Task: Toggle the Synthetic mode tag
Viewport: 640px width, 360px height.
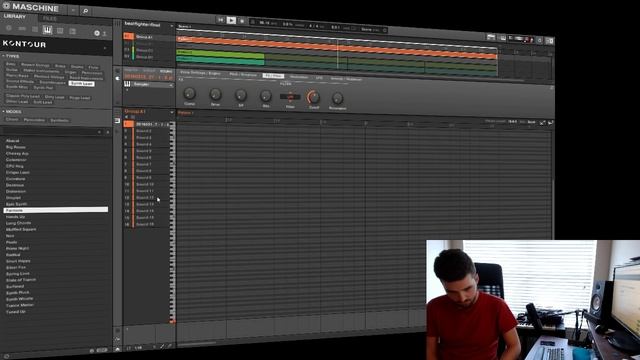Action: pyautogui.click(x=60, y=120)
